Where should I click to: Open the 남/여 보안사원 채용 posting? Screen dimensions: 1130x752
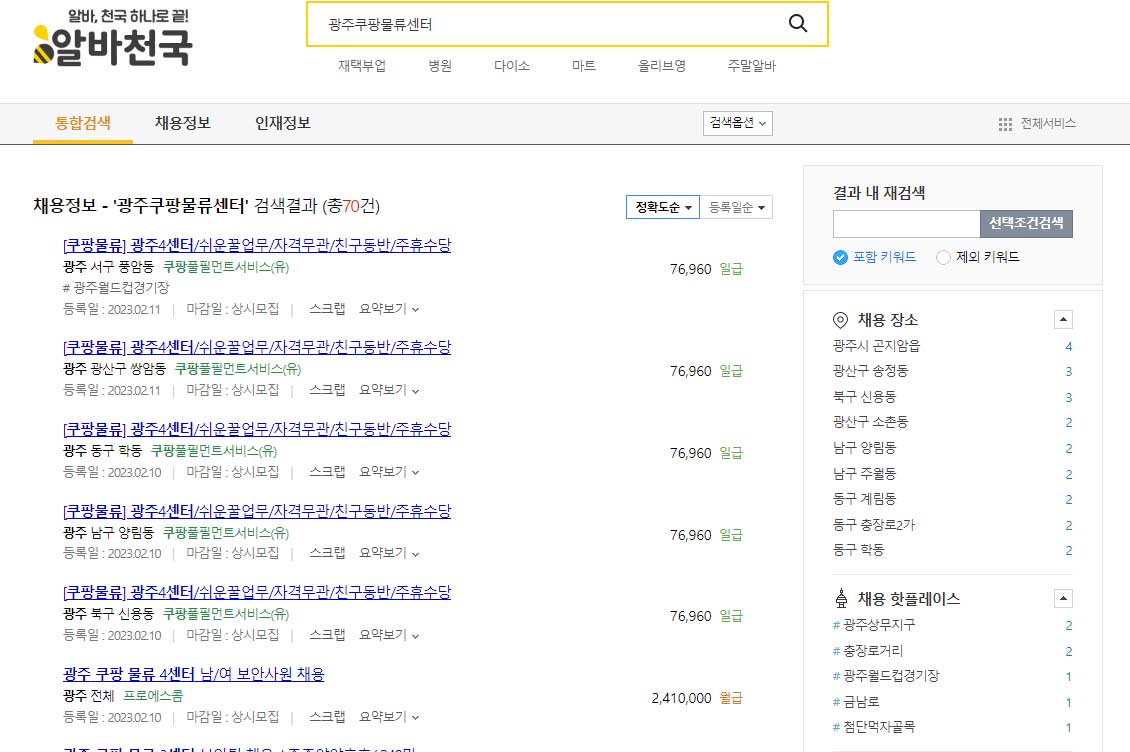tap(194, 674)
